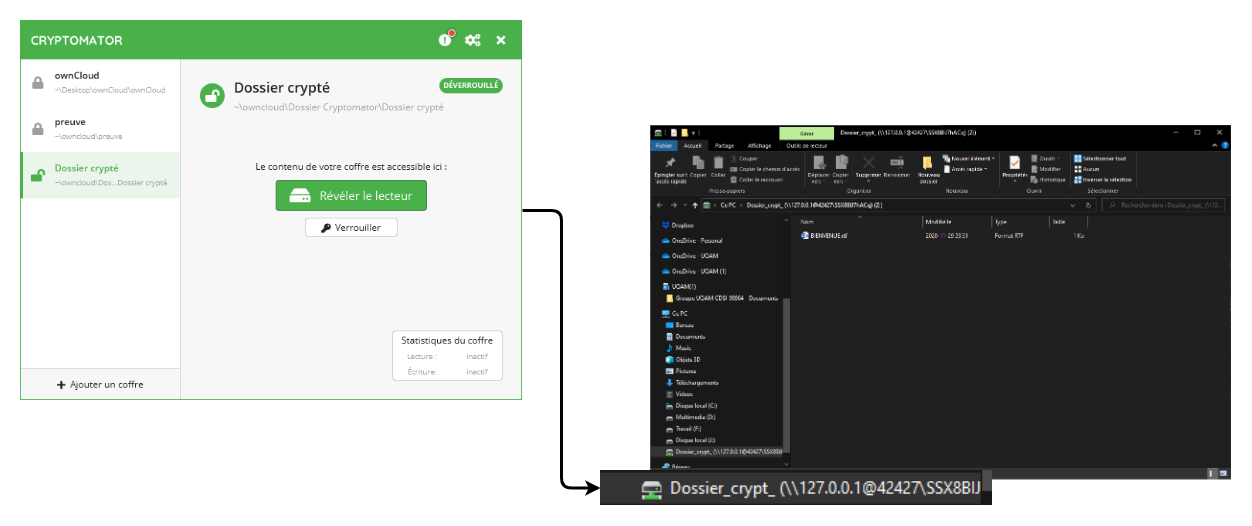Open Dropbox in the Explorer sidebar
The width and height of the screenshot is (1252, 526).
click(x=677, y=225)
